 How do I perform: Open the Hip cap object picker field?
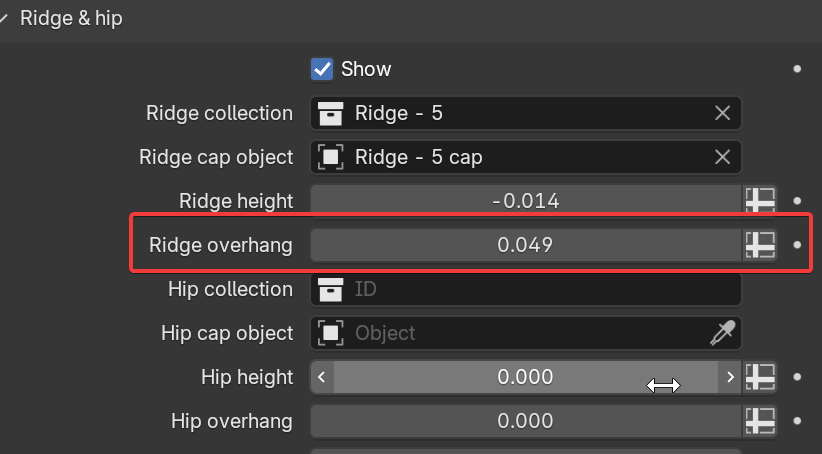tap(525, 333)
